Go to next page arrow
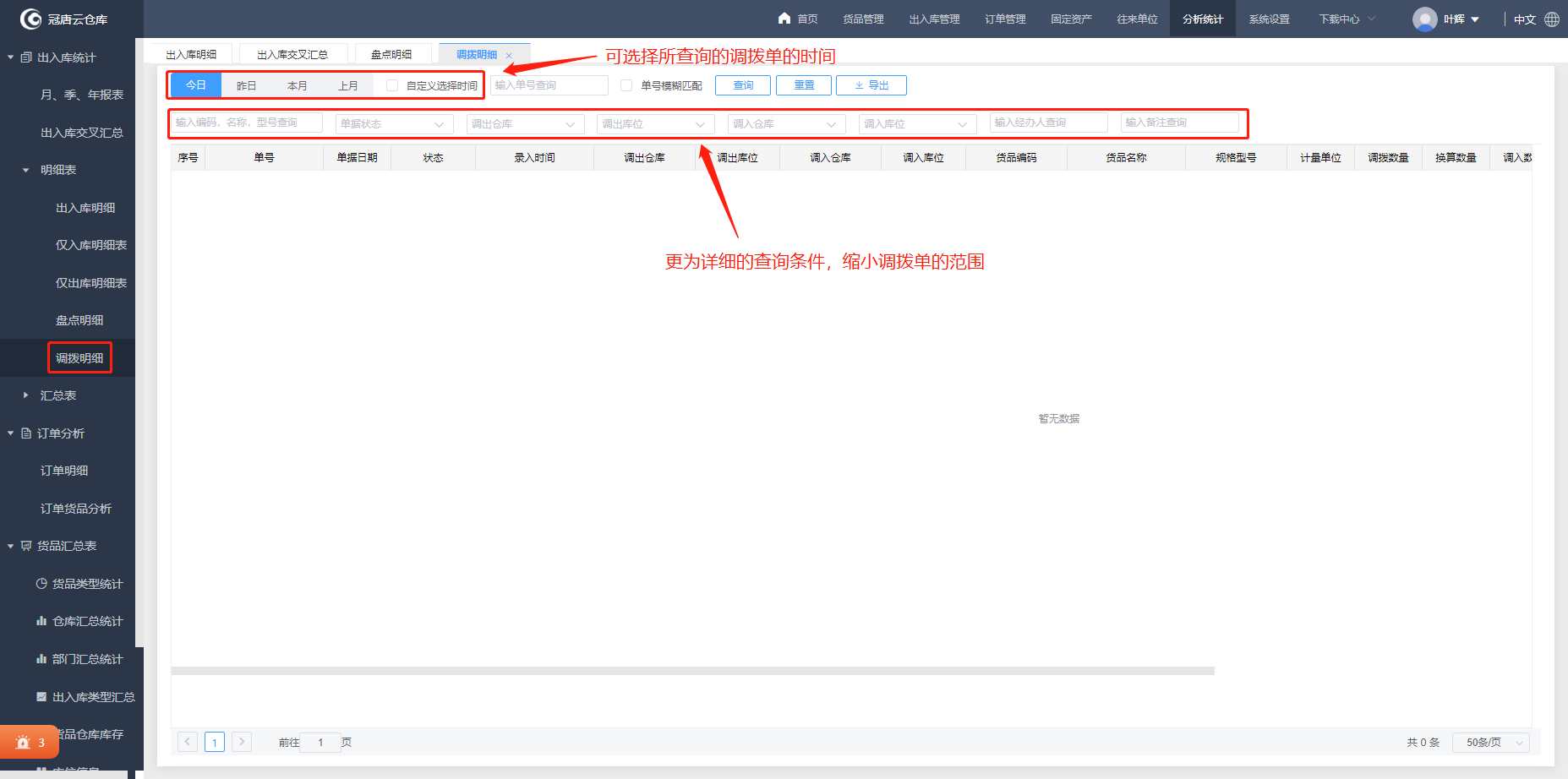Viewport: 1568px width, 779px height. (242, 742)
